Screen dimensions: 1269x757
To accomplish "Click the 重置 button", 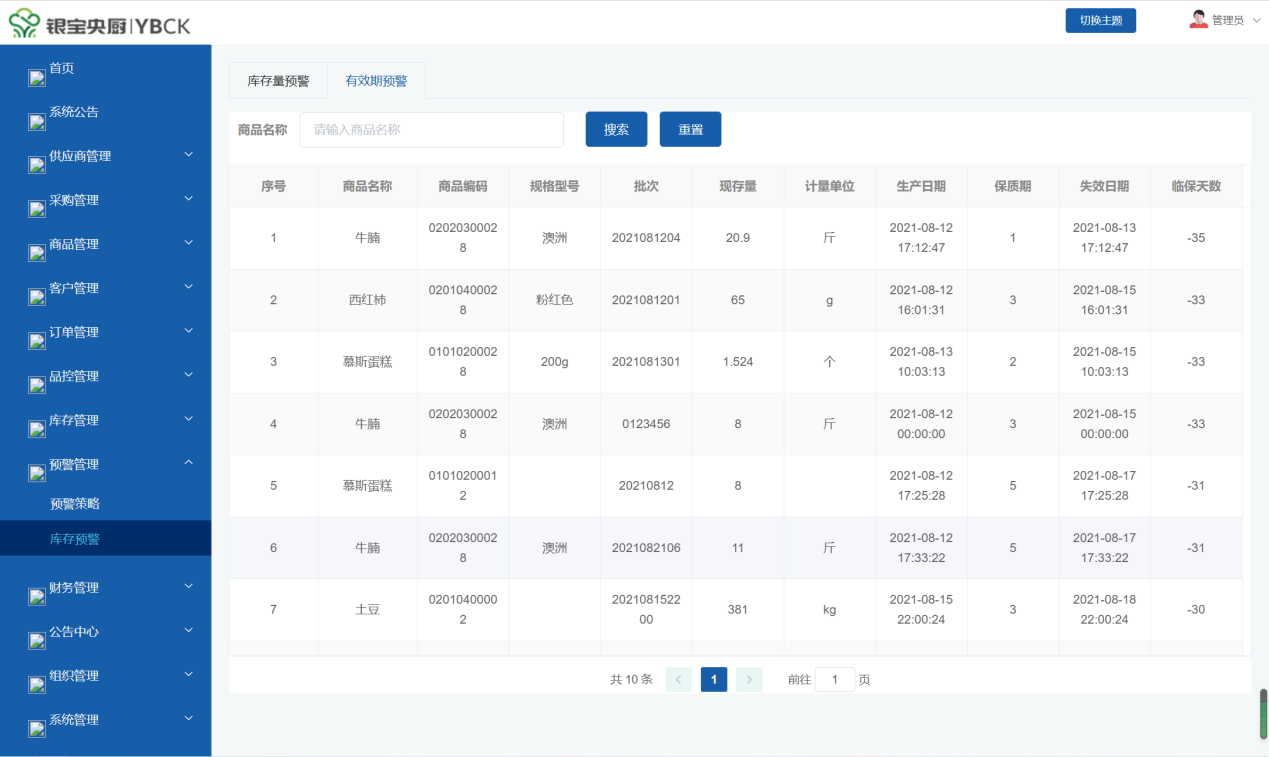I will click(690, 130).
